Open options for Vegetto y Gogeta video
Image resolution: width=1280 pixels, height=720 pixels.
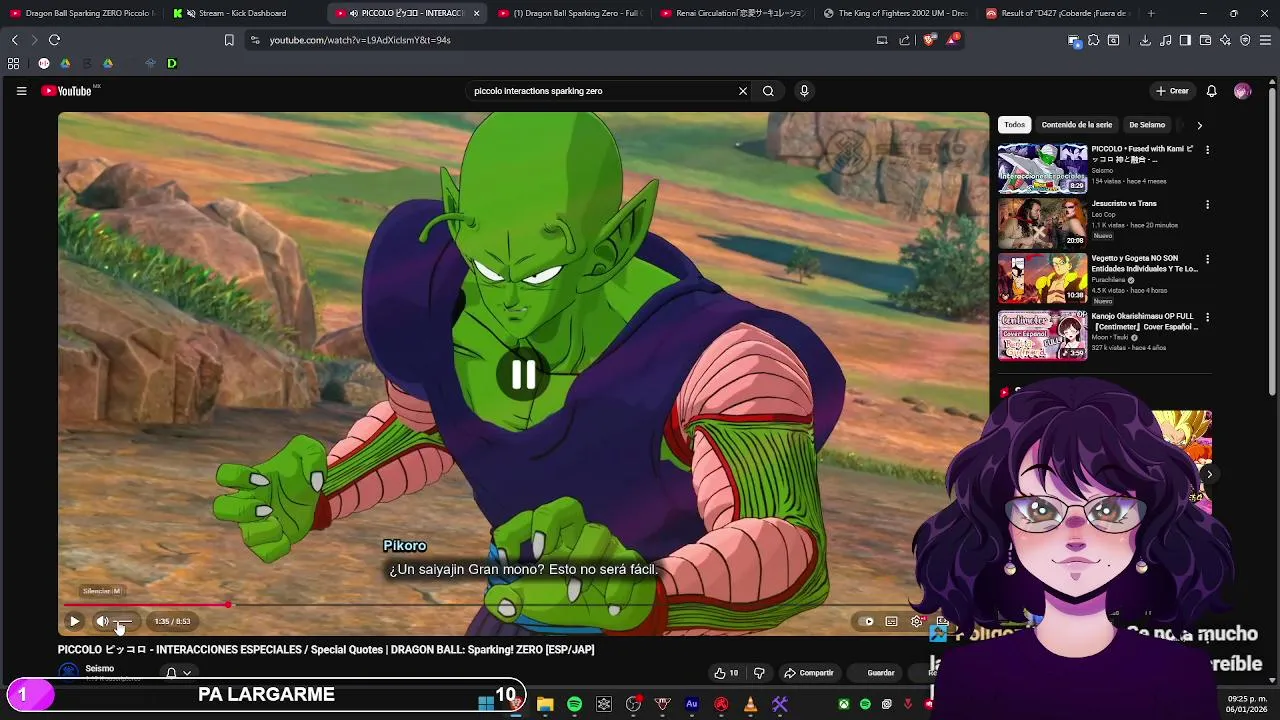1207,259
